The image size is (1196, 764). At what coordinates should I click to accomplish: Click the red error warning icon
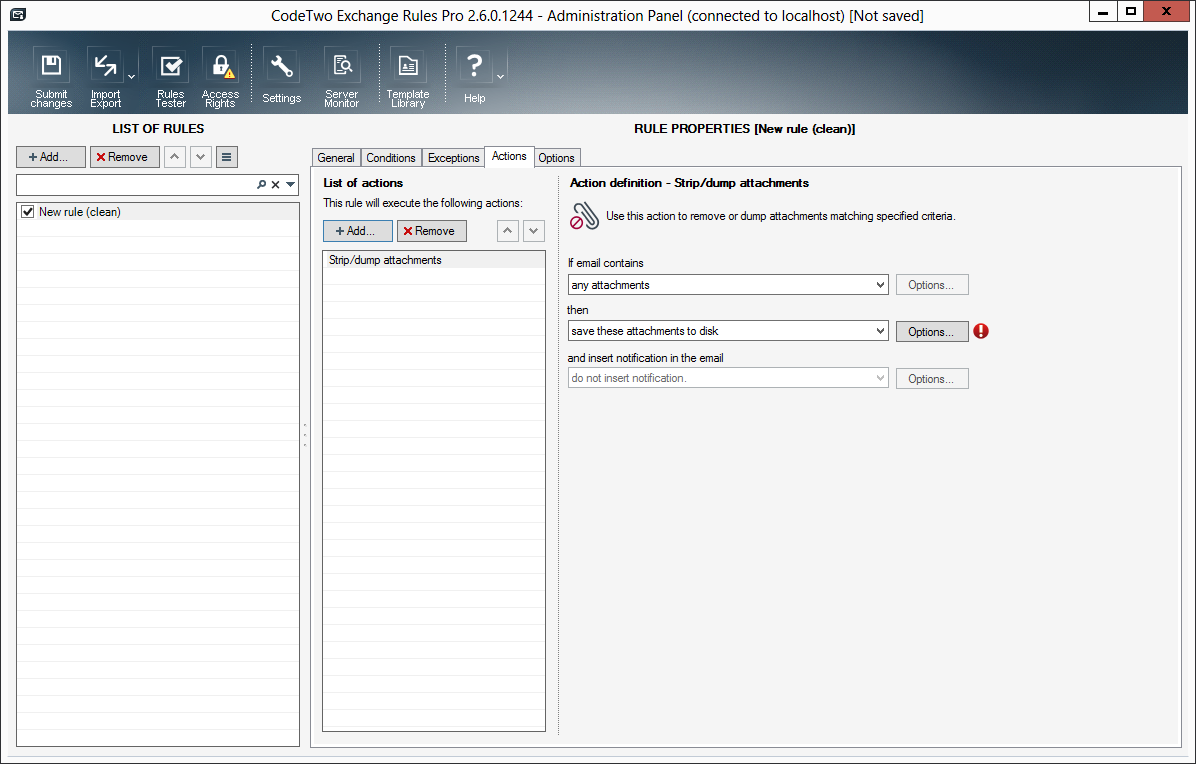981,331
